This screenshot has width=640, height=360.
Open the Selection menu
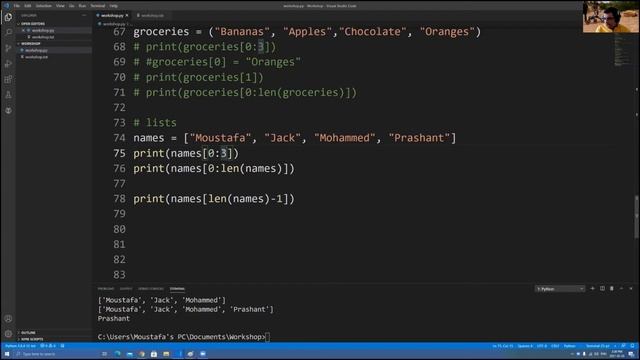tap(44, 6)
